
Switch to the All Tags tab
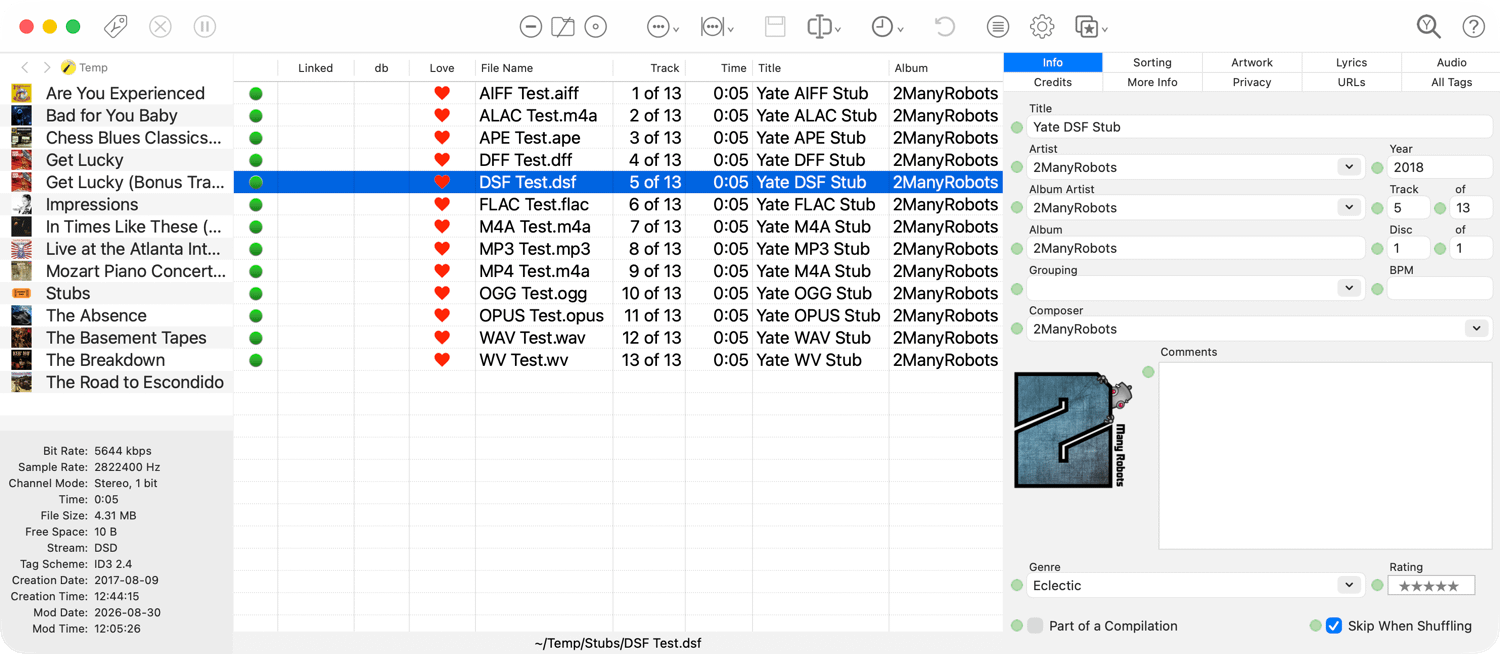click(1451, 82)
